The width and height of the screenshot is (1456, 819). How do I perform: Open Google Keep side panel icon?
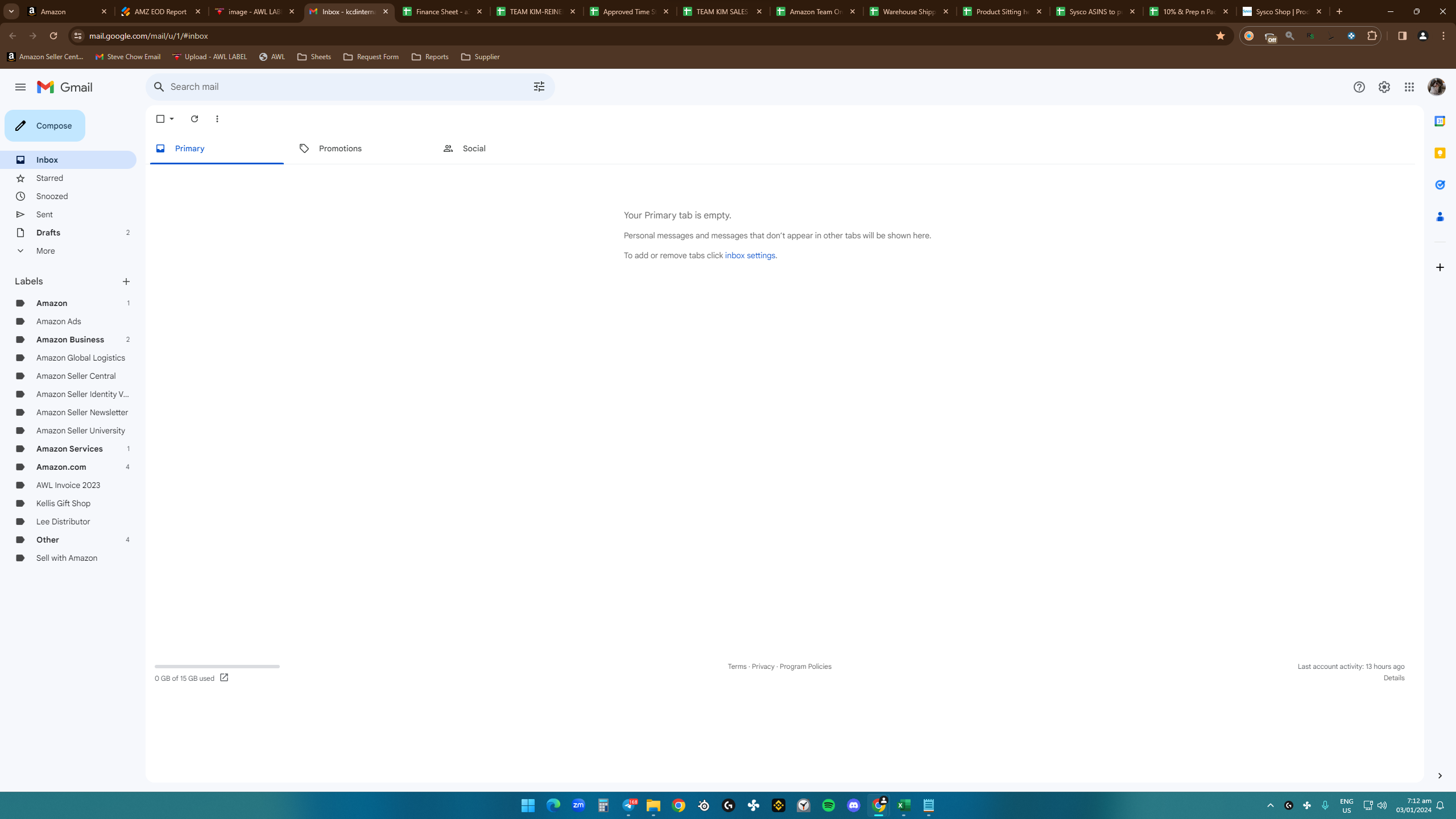pos(1440,153)
